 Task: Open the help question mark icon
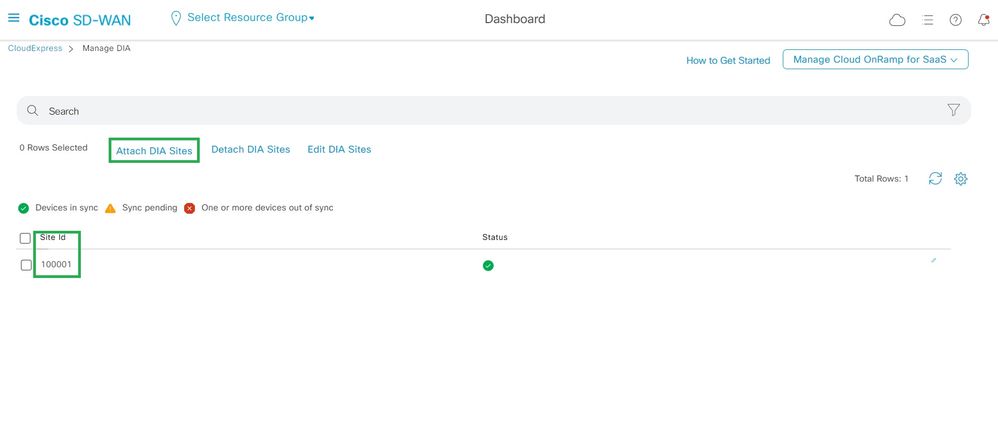955,20
